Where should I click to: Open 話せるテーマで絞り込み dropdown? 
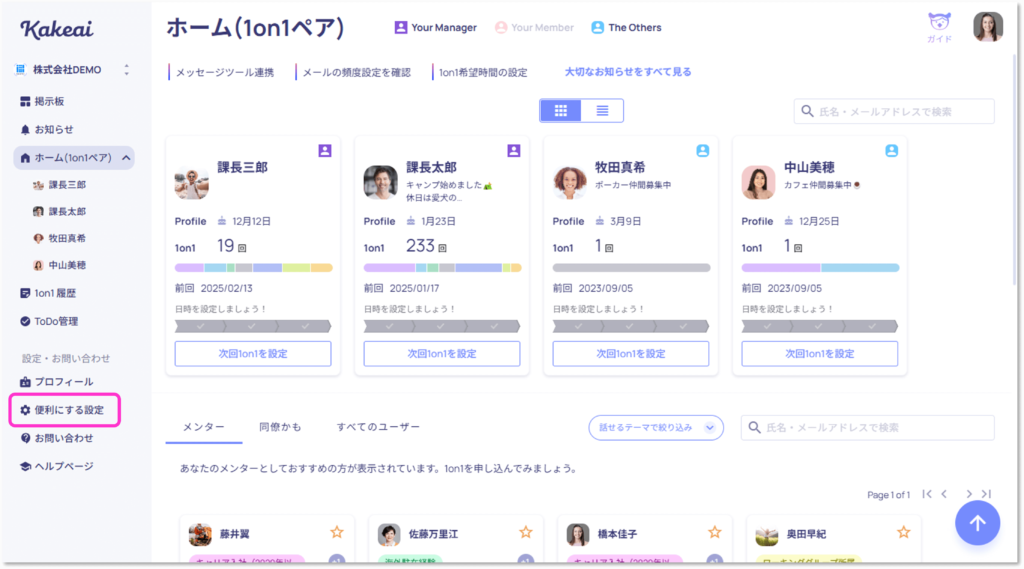point(656,428)
